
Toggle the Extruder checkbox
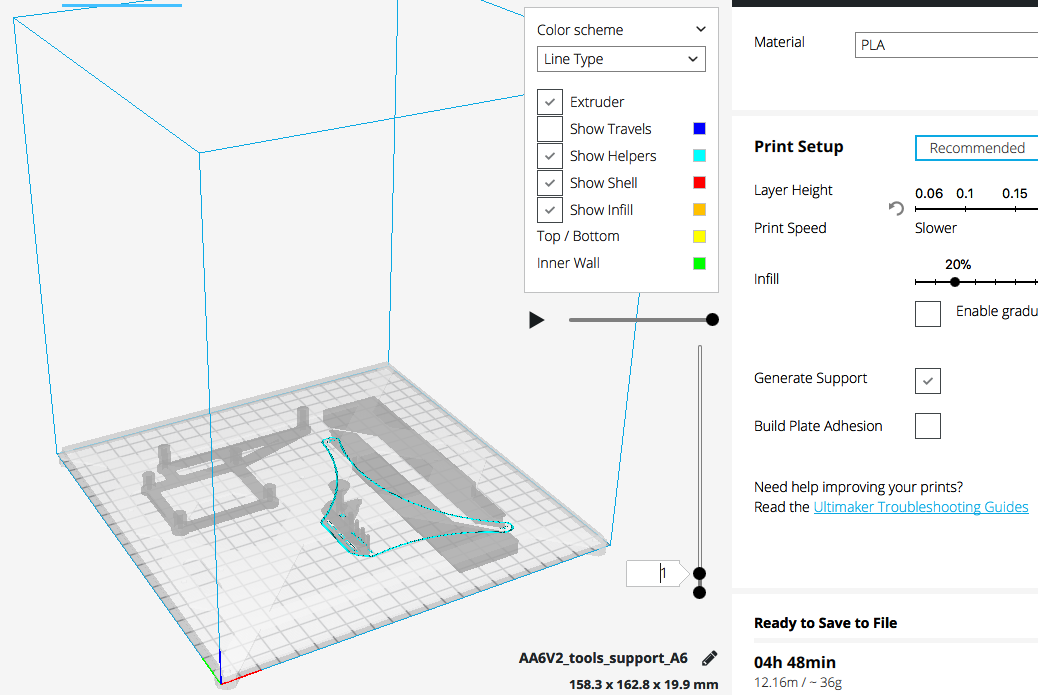point(550,102)
